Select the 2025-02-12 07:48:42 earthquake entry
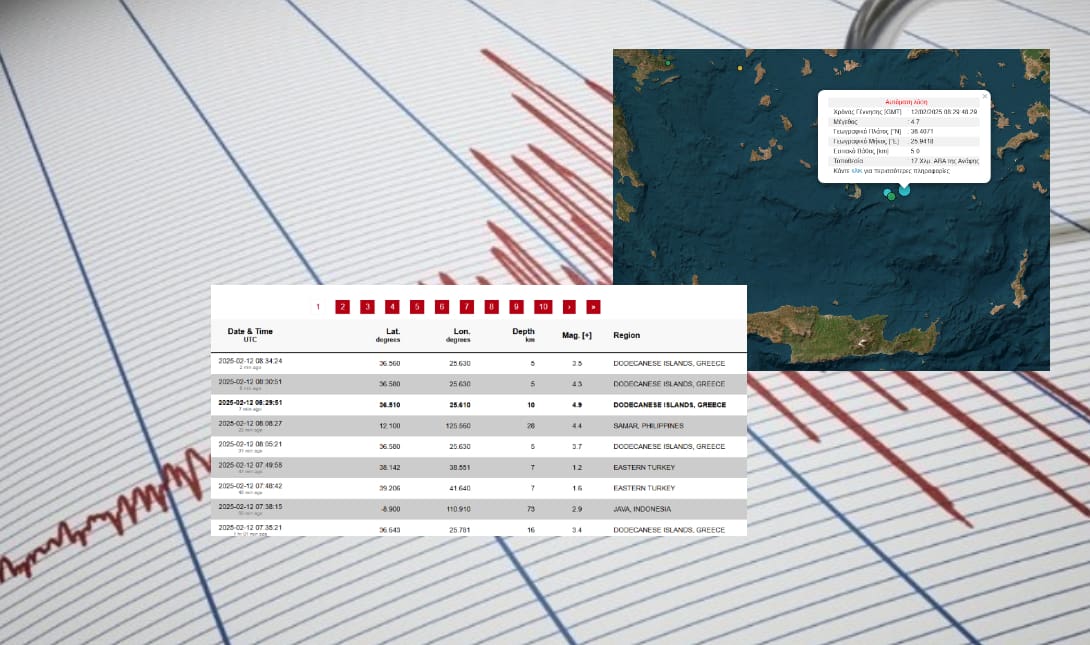Image resolution: width=1090 pixels, height=645 pixels. [478, 489]
